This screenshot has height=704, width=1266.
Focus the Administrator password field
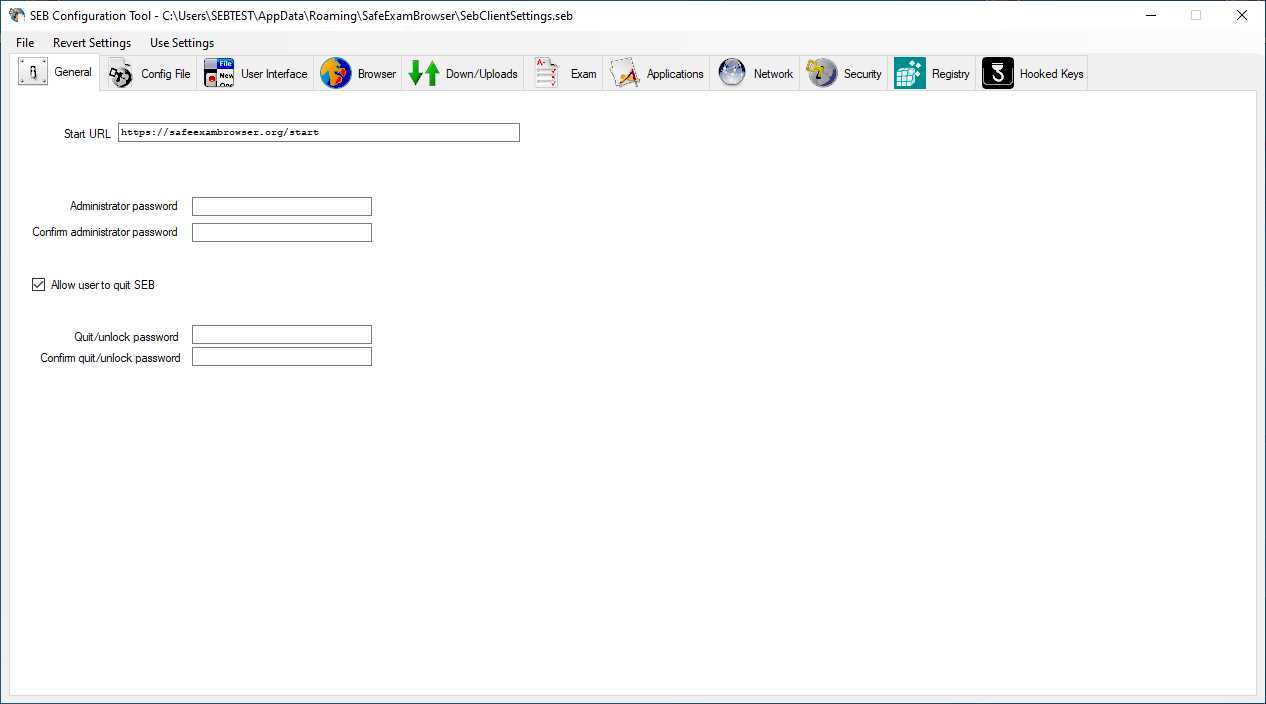pos(282,207)
